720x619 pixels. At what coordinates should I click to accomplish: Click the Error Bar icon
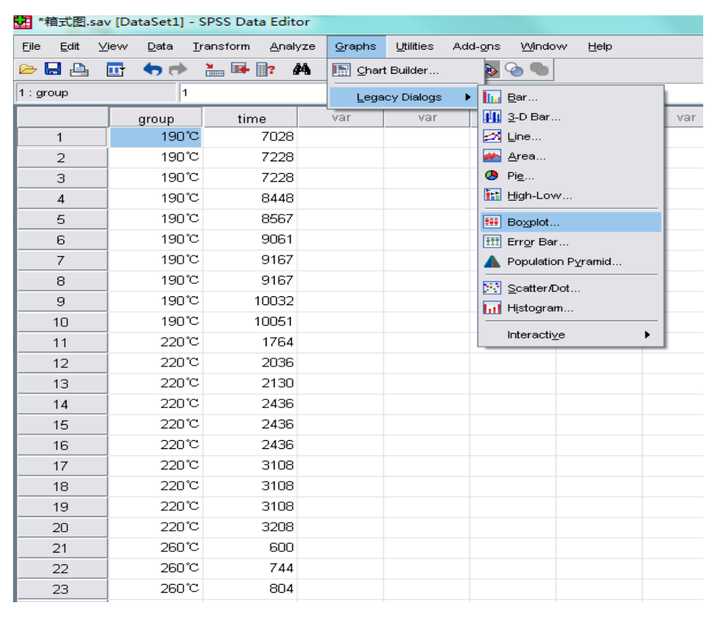point(492,242)
